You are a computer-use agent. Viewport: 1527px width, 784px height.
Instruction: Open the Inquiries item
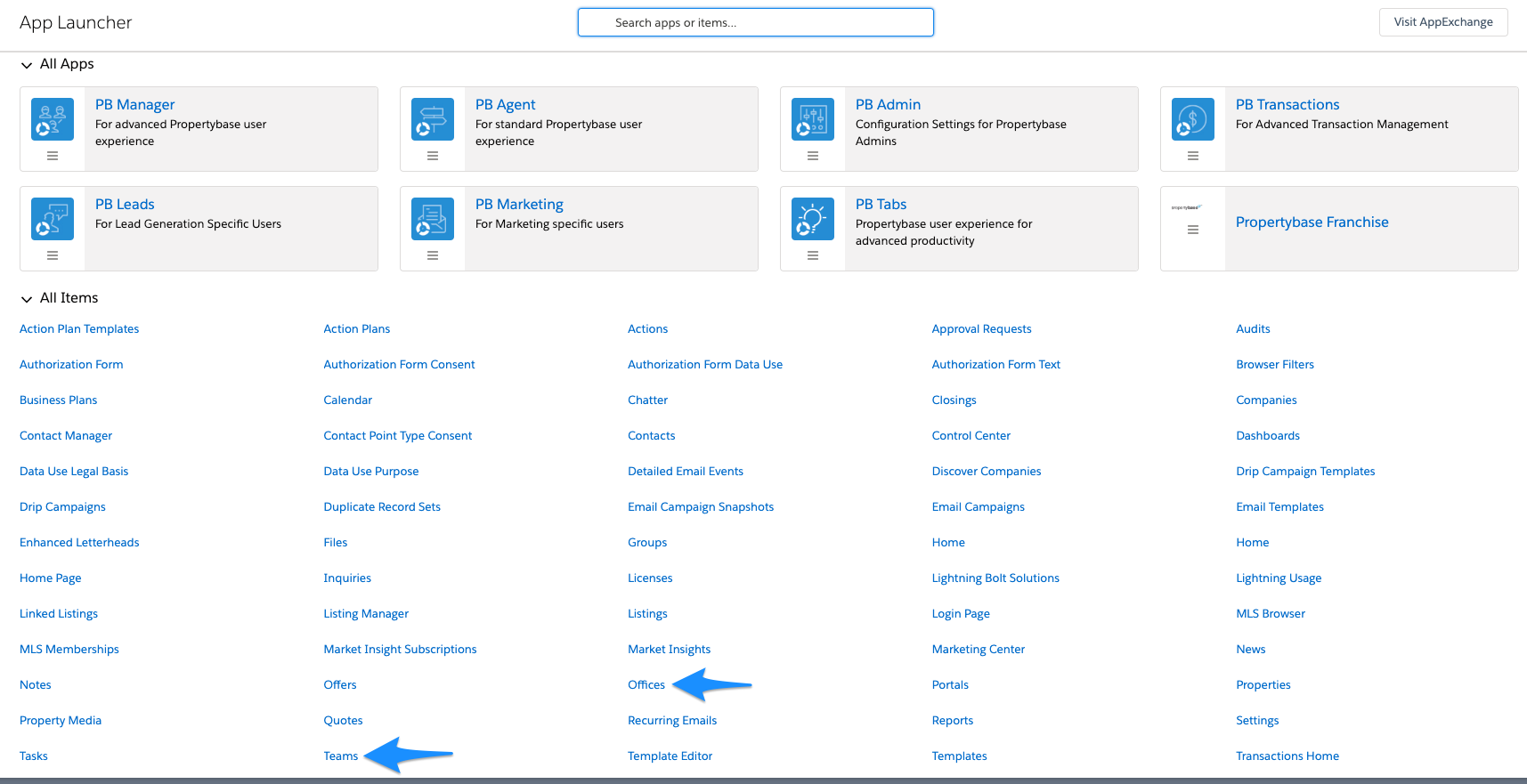[347, 578]
